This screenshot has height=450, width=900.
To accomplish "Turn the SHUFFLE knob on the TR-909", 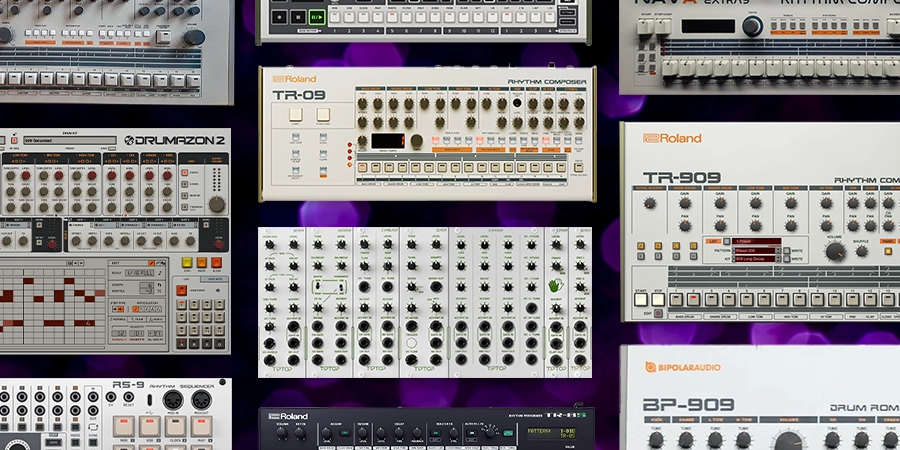I will (x=862, y=250).
